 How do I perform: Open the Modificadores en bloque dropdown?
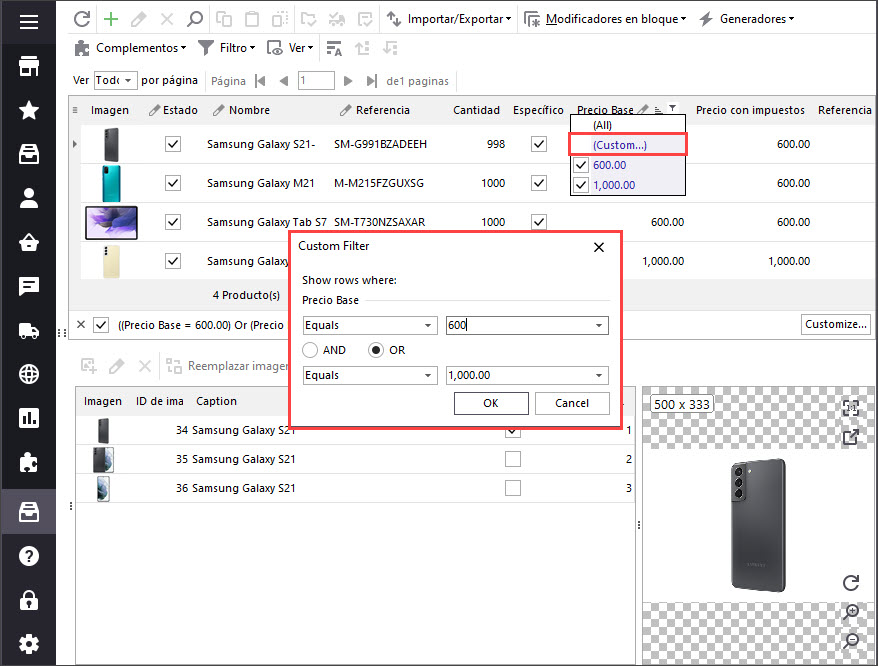click(x=605, y=19)
